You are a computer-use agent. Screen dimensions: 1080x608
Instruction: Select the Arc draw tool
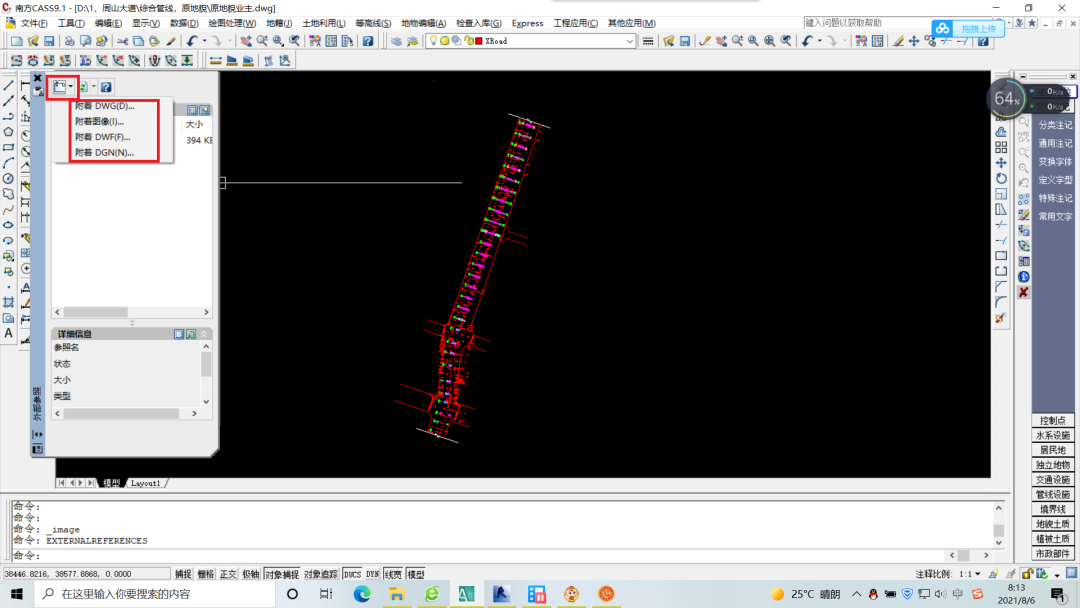point(8,163)
